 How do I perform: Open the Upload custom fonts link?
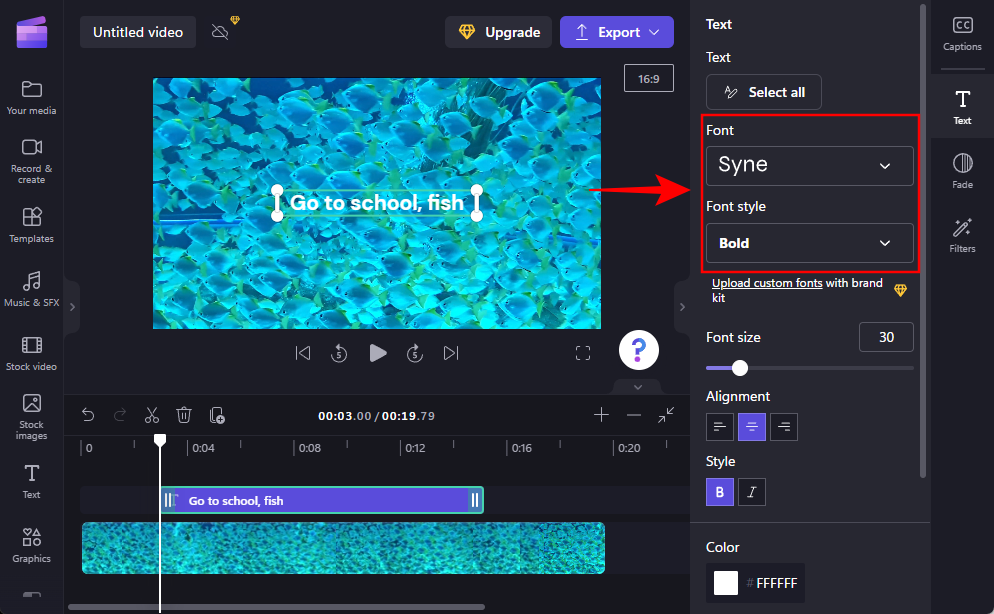(766, 282)
